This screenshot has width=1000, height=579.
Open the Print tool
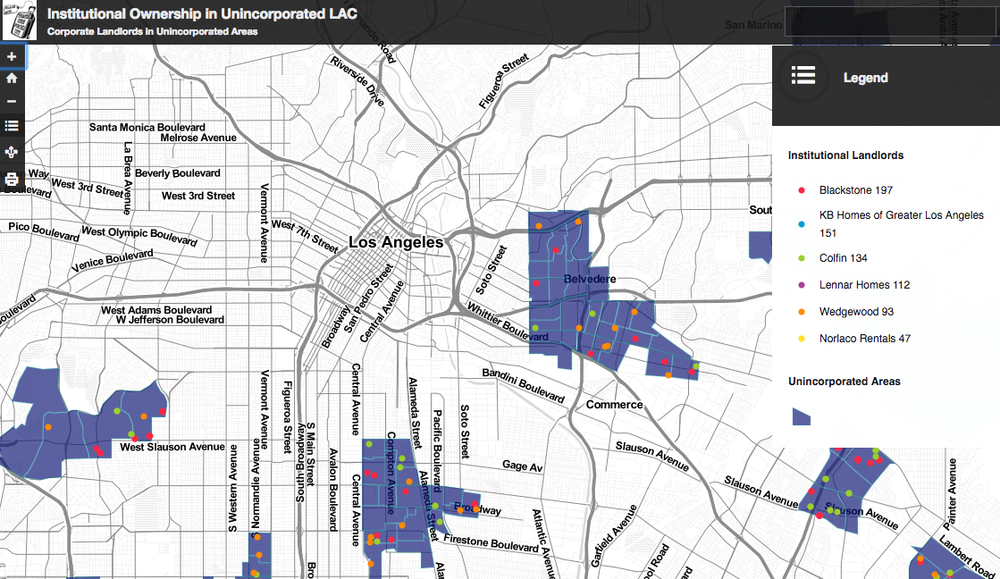tap(12, 180)
